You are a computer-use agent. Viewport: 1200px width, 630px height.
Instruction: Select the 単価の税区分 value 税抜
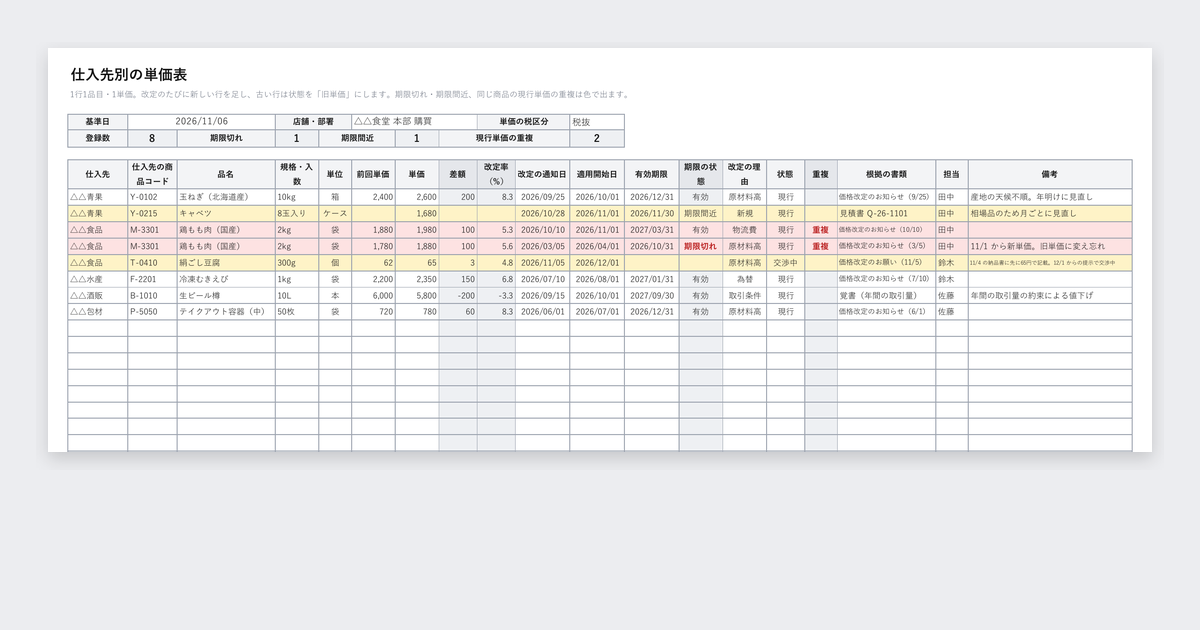coord(597,122)
